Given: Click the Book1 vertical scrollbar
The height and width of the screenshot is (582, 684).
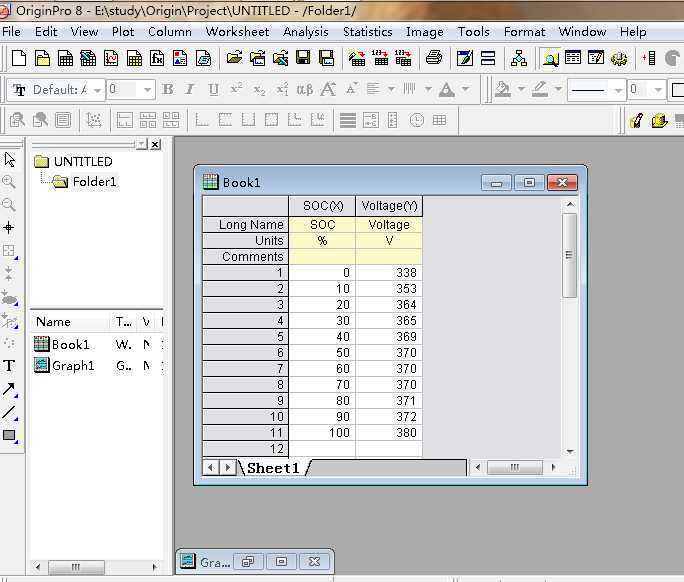Looking at the screenshot, I should click(x=569, y=256).
